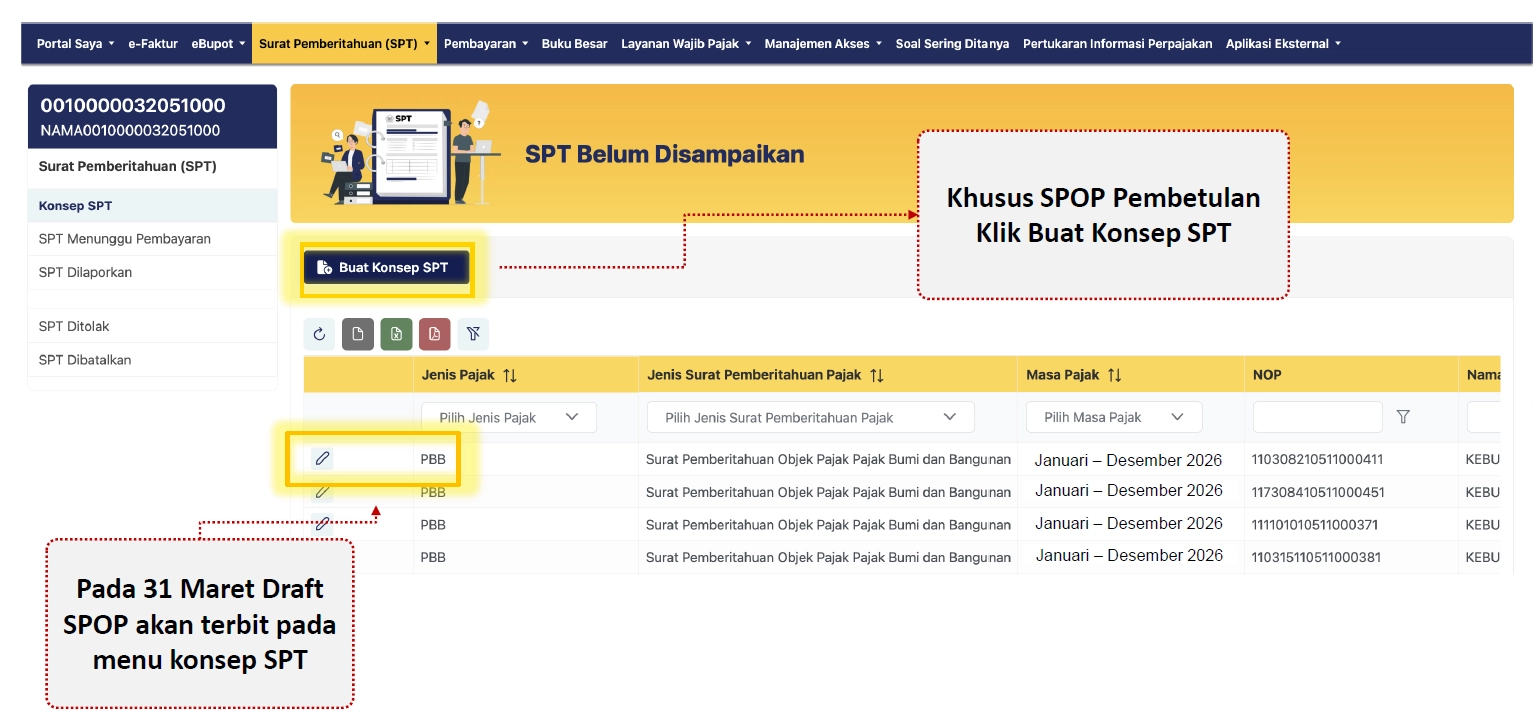The width and height of the screenshot is (1537, 723).
Task: Select SPT Dilaporkan in the sidebar
Action: click(x=86, y=272)
